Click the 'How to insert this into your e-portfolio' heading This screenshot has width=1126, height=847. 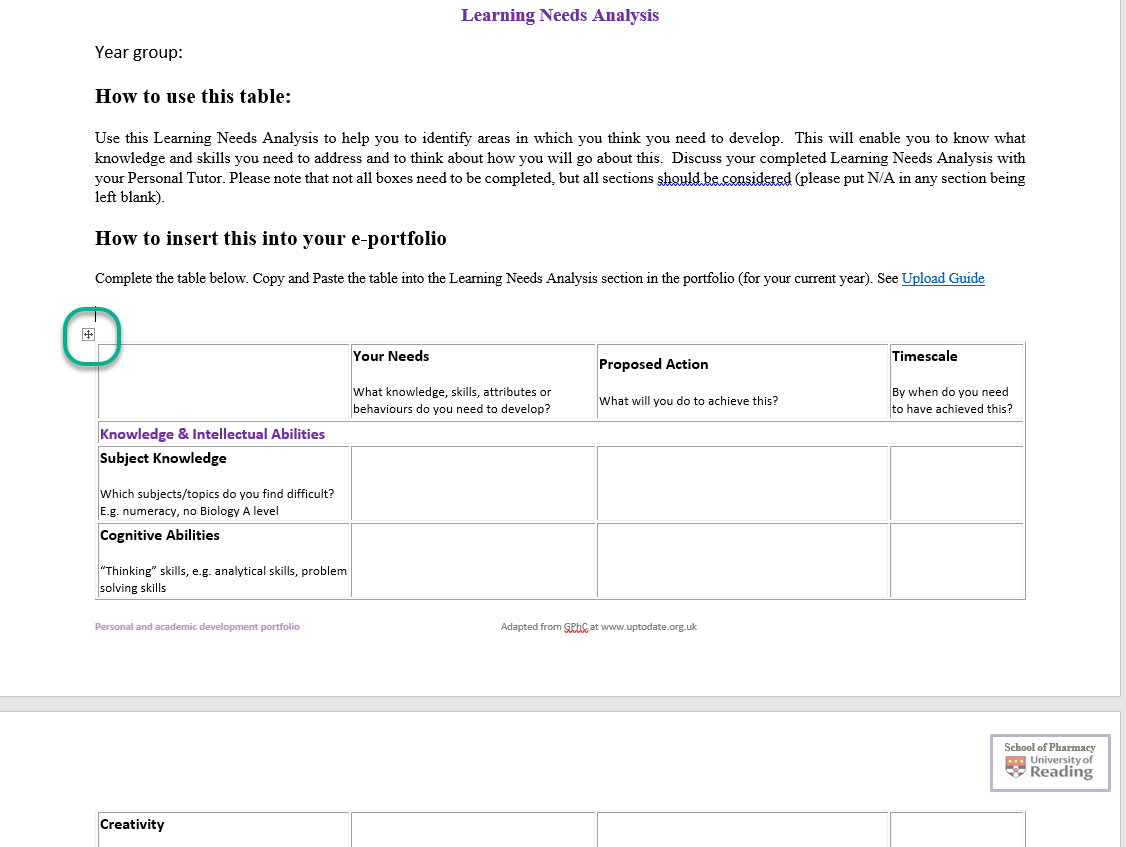271,238
